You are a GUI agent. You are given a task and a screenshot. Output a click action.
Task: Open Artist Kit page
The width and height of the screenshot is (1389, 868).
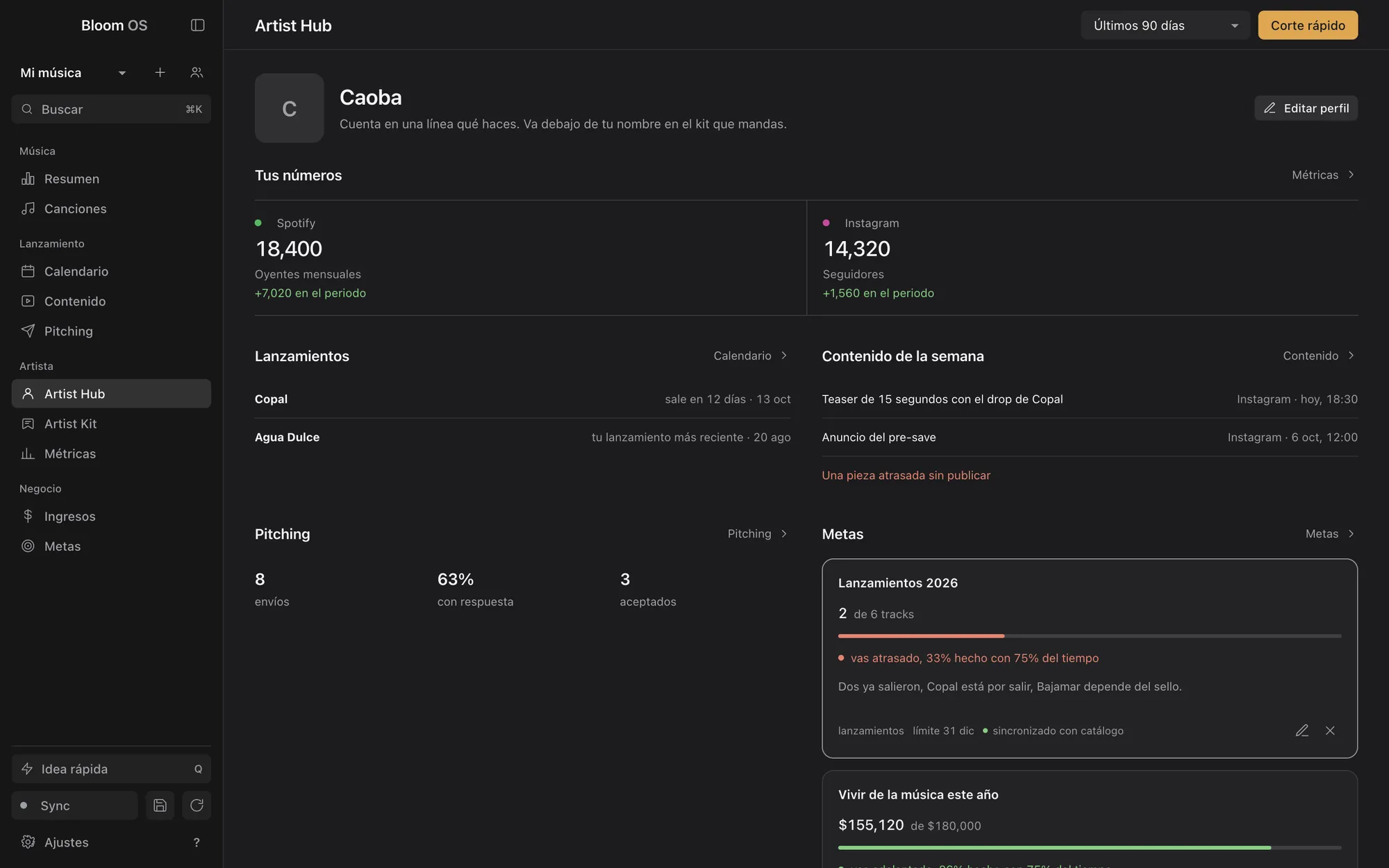[x=111, y=424]
